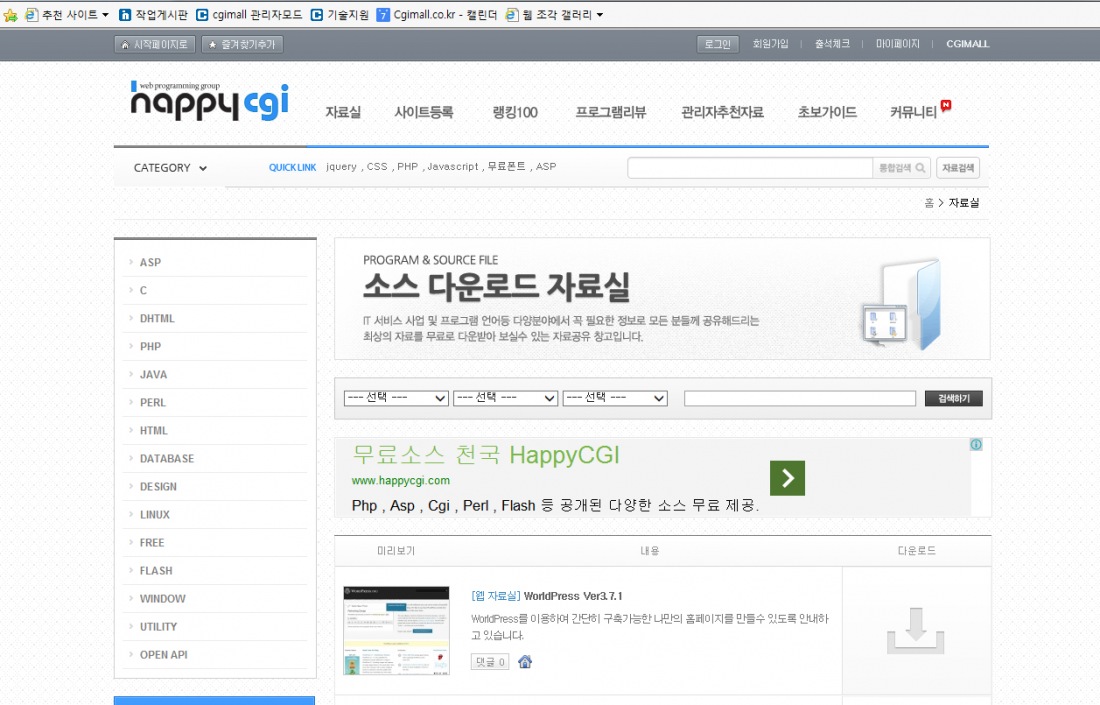Click the WordPress preview thumbnail
Screen dimensions: 1100x705
click(396, 631)
